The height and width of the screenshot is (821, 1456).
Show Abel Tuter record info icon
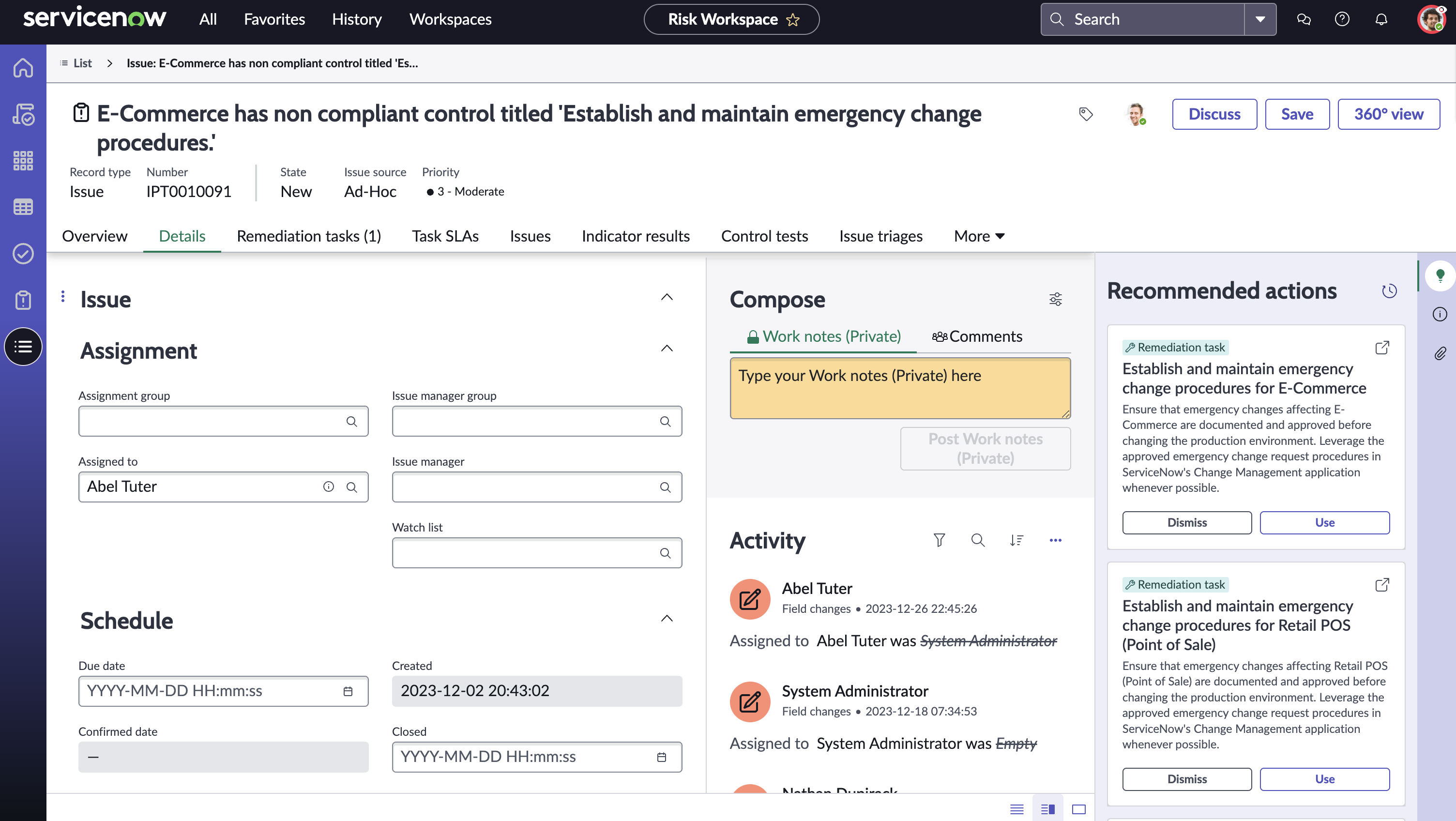pos(328,487)
